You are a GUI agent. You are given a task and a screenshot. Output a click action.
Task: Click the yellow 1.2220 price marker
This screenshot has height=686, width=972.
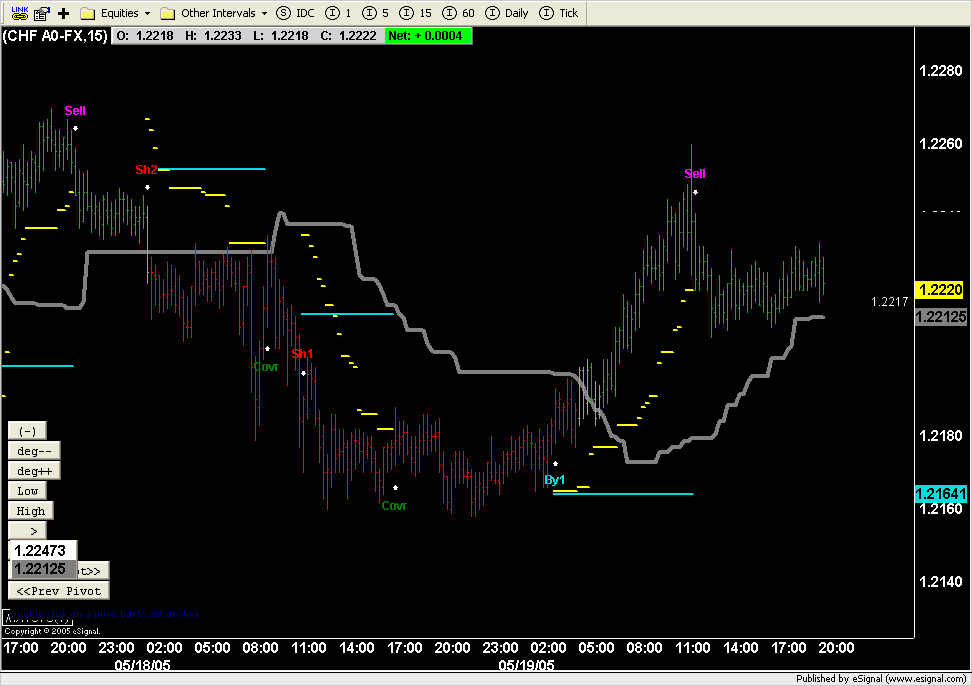coord(940,290)
